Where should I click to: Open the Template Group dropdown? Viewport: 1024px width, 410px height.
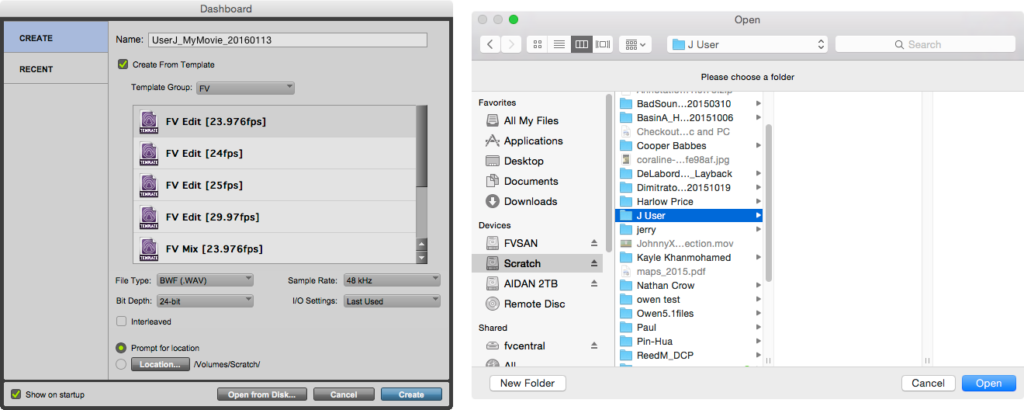246,87
